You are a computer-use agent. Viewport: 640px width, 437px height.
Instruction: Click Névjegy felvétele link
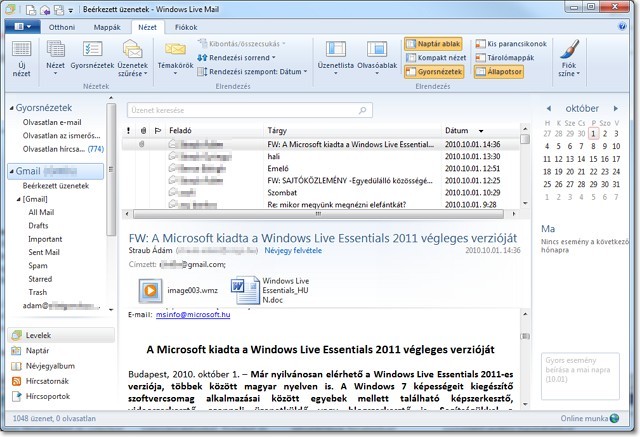coord(293,251)
